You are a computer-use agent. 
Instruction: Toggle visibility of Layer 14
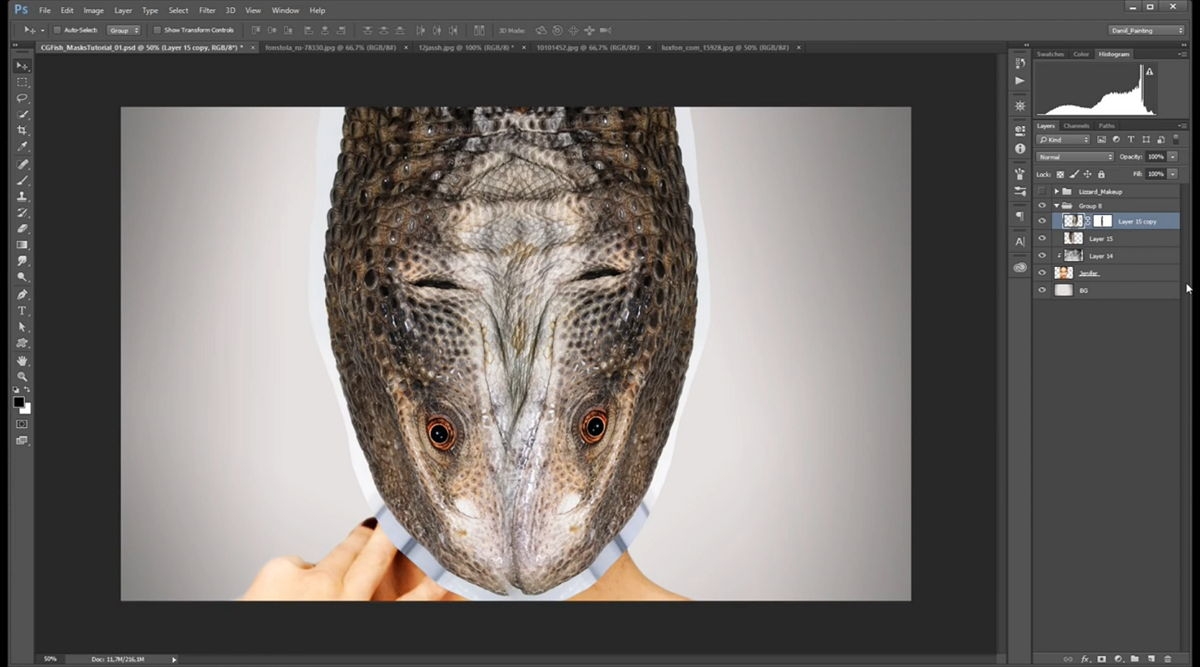[x=1042, y=255]
